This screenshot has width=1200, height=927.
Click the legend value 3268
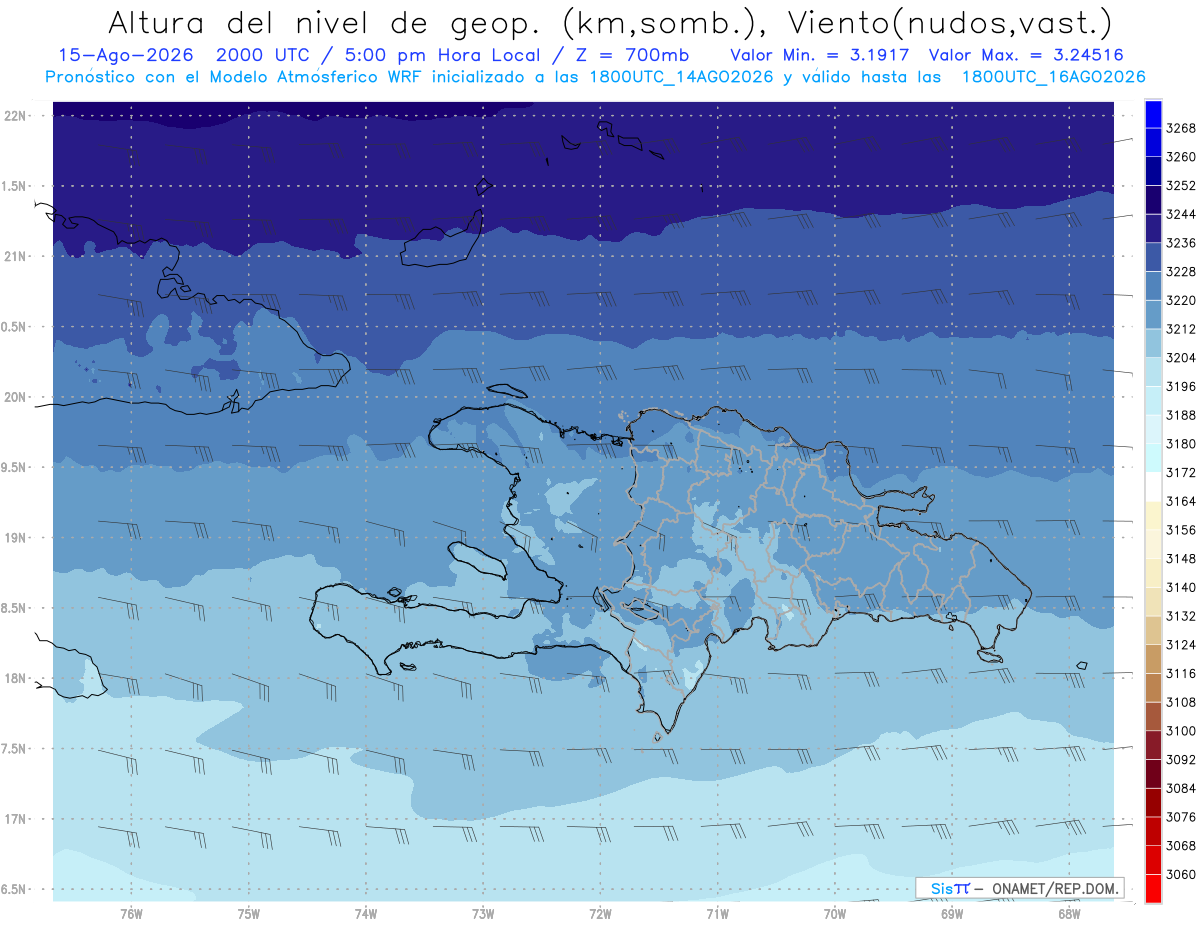tap(1181, 128)
